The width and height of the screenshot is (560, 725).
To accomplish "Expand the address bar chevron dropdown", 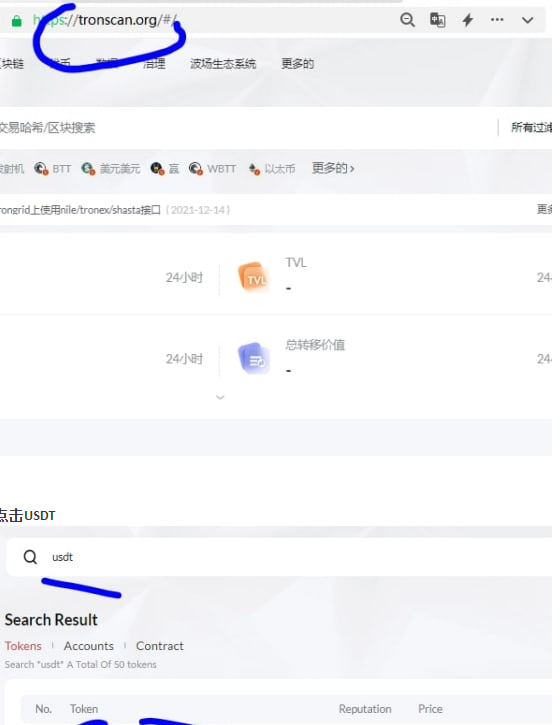I will [x=528, y=20].
